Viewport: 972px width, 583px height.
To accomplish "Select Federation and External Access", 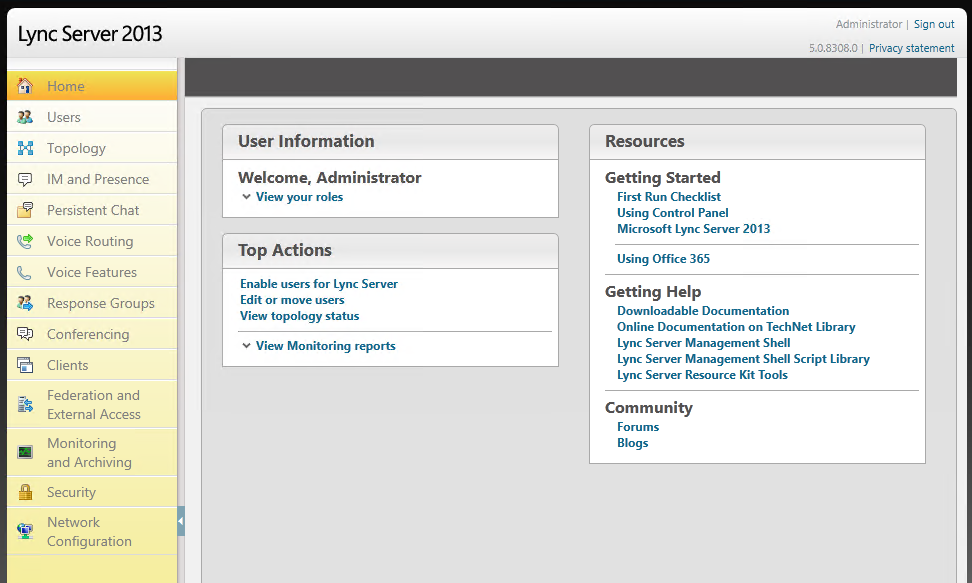I will tap(92, 404).
